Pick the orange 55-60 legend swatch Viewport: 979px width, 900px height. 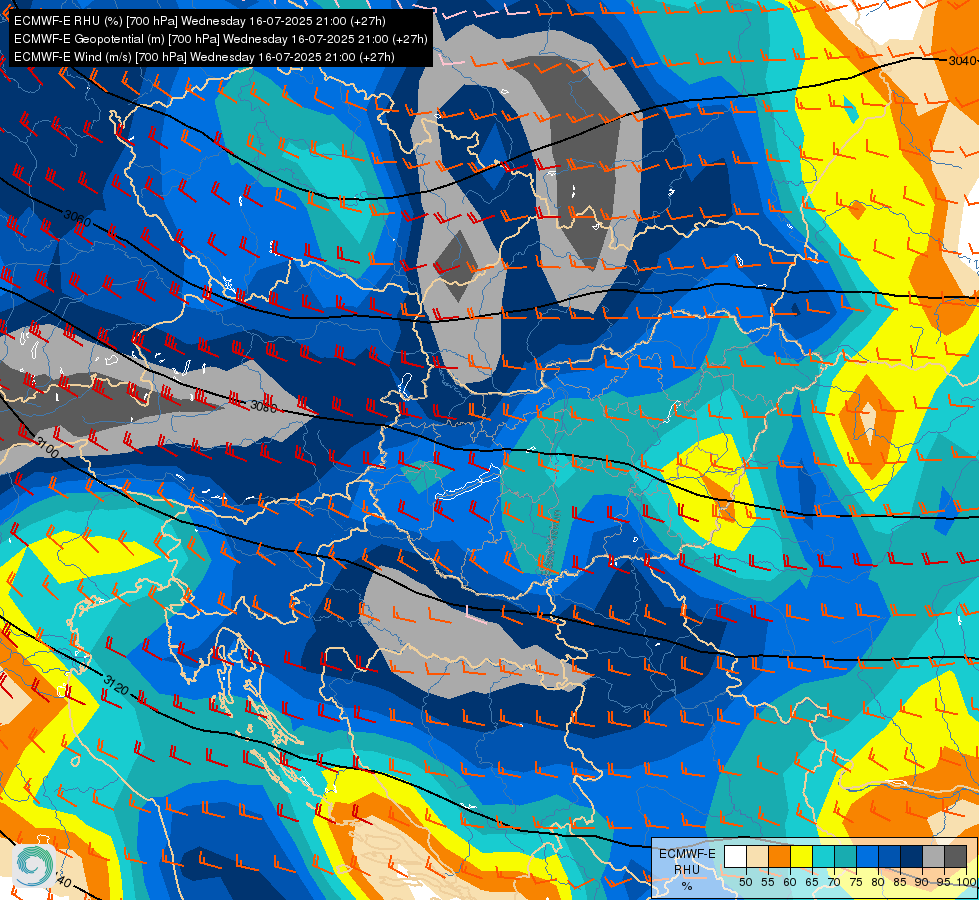(779, 856)
